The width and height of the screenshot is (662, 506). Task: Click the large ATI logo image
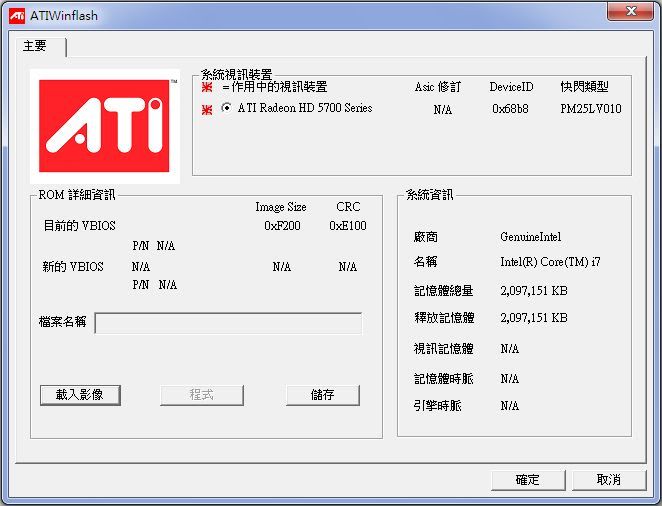[x=105, y=126]
